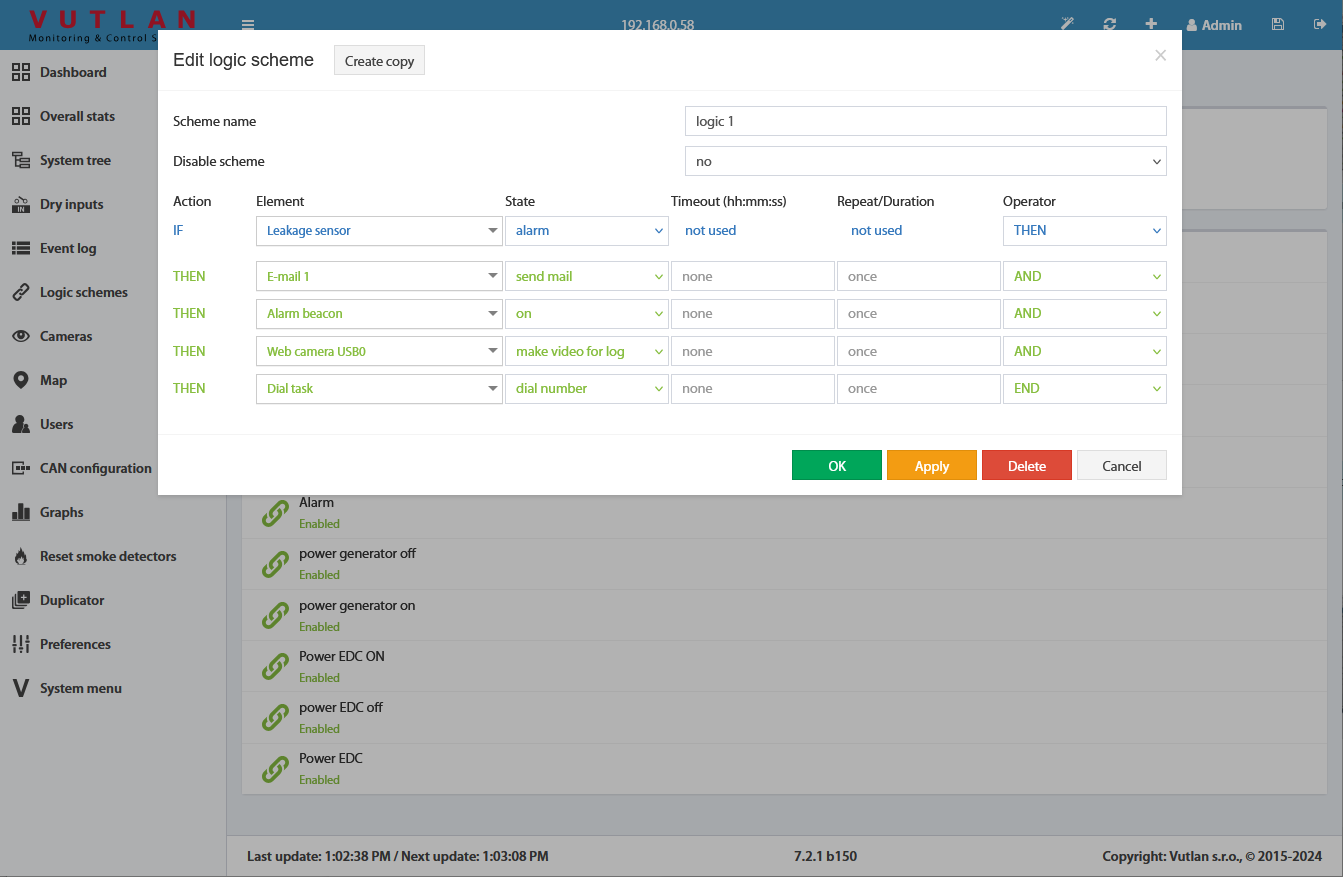This screenshot has height=877, width=1343.
Task: Select Logic schemes in the sidebar
Action: [x=83, y=292]
